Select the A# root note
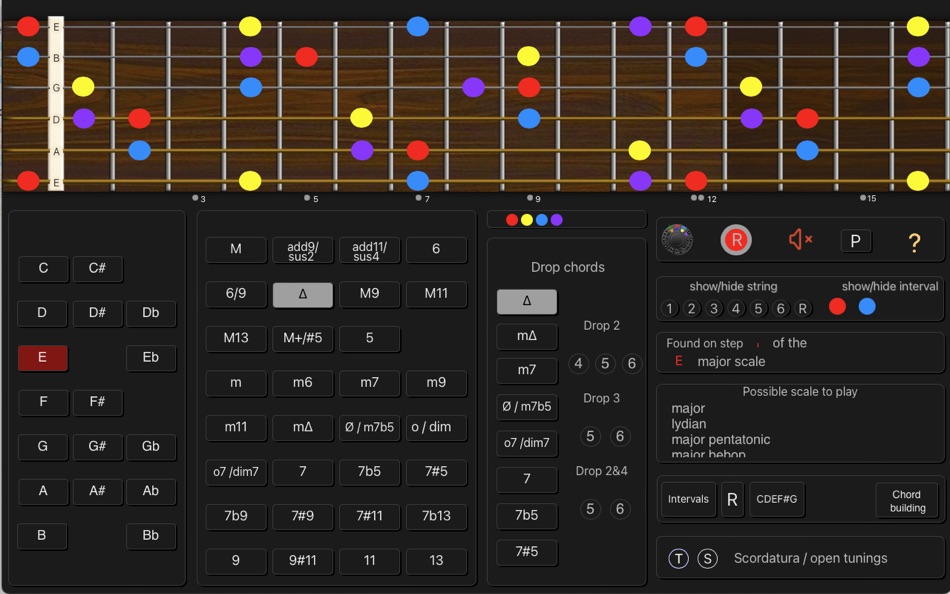The image size is (950, 594). pyautogui.click(x=96, y=491)
